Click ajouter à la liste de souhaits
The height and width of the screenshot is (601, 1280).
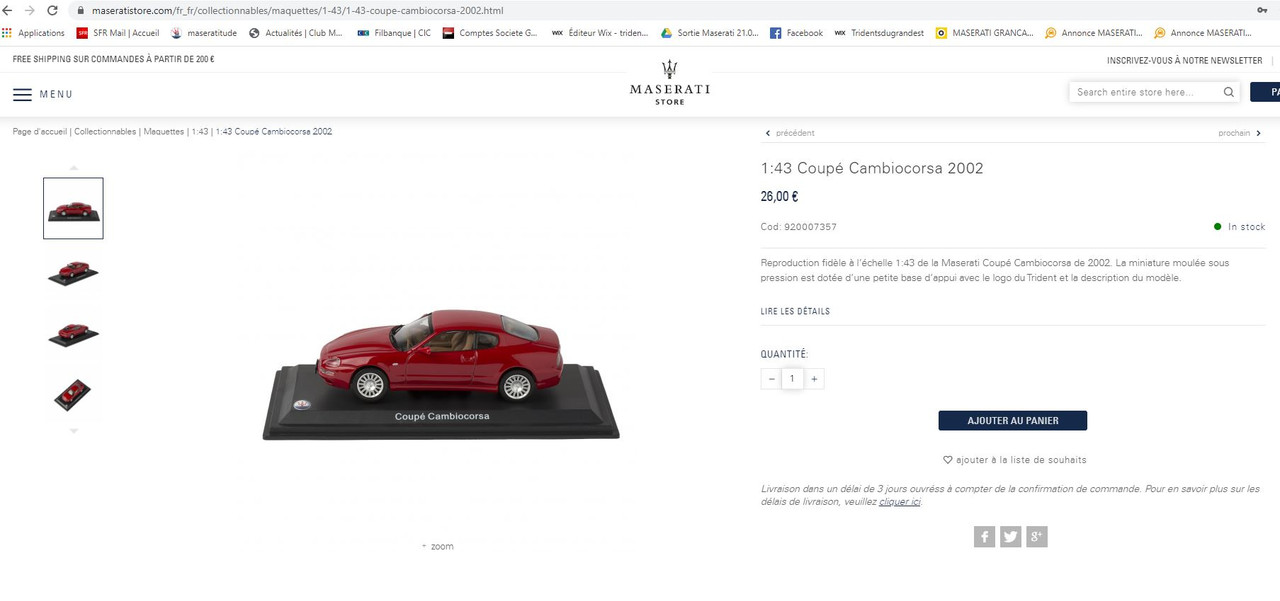[1015, 460]
